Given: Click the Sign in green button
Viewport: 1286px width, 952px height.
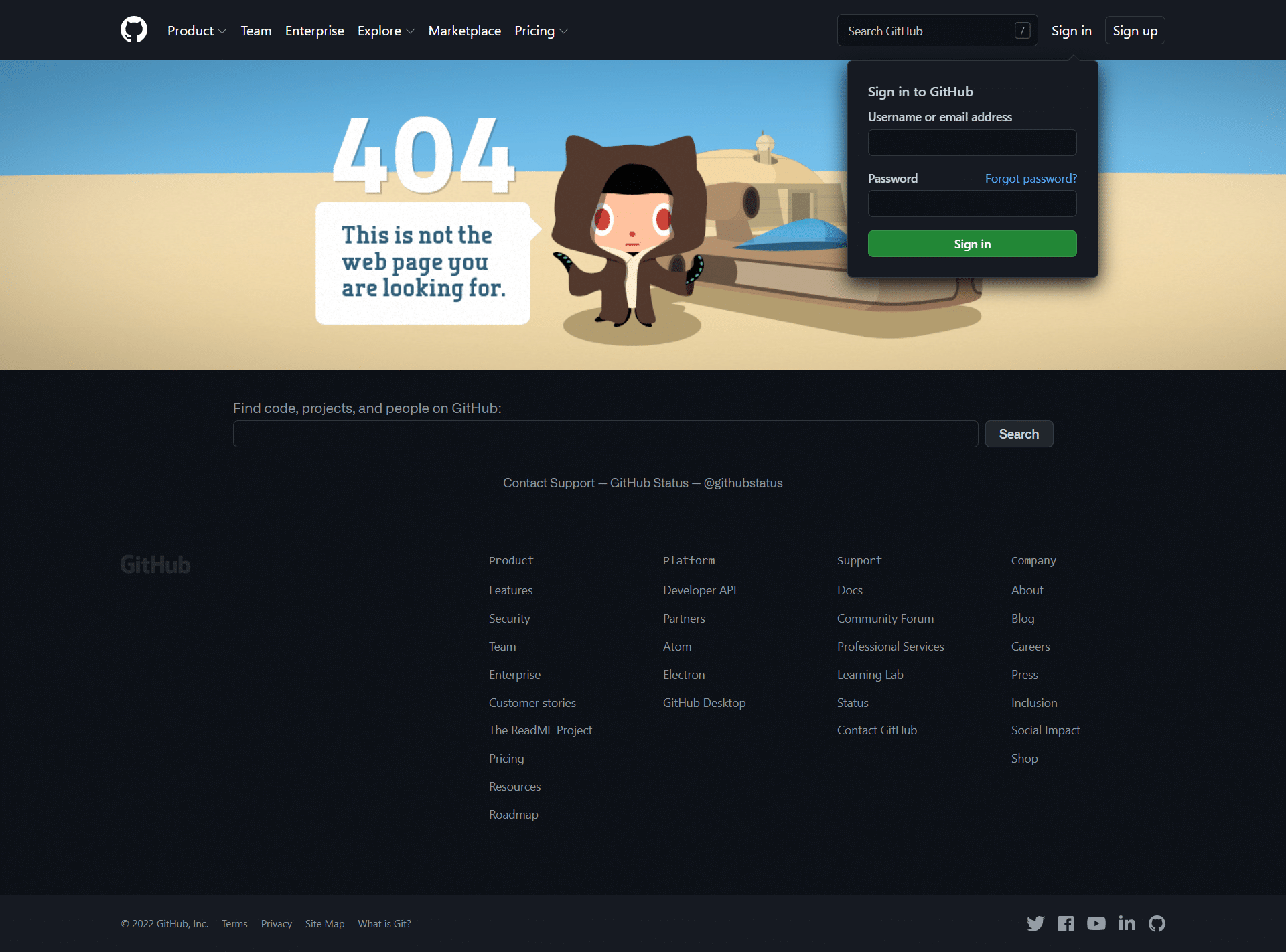Looking at the screenshot, I should coord(972,243).
